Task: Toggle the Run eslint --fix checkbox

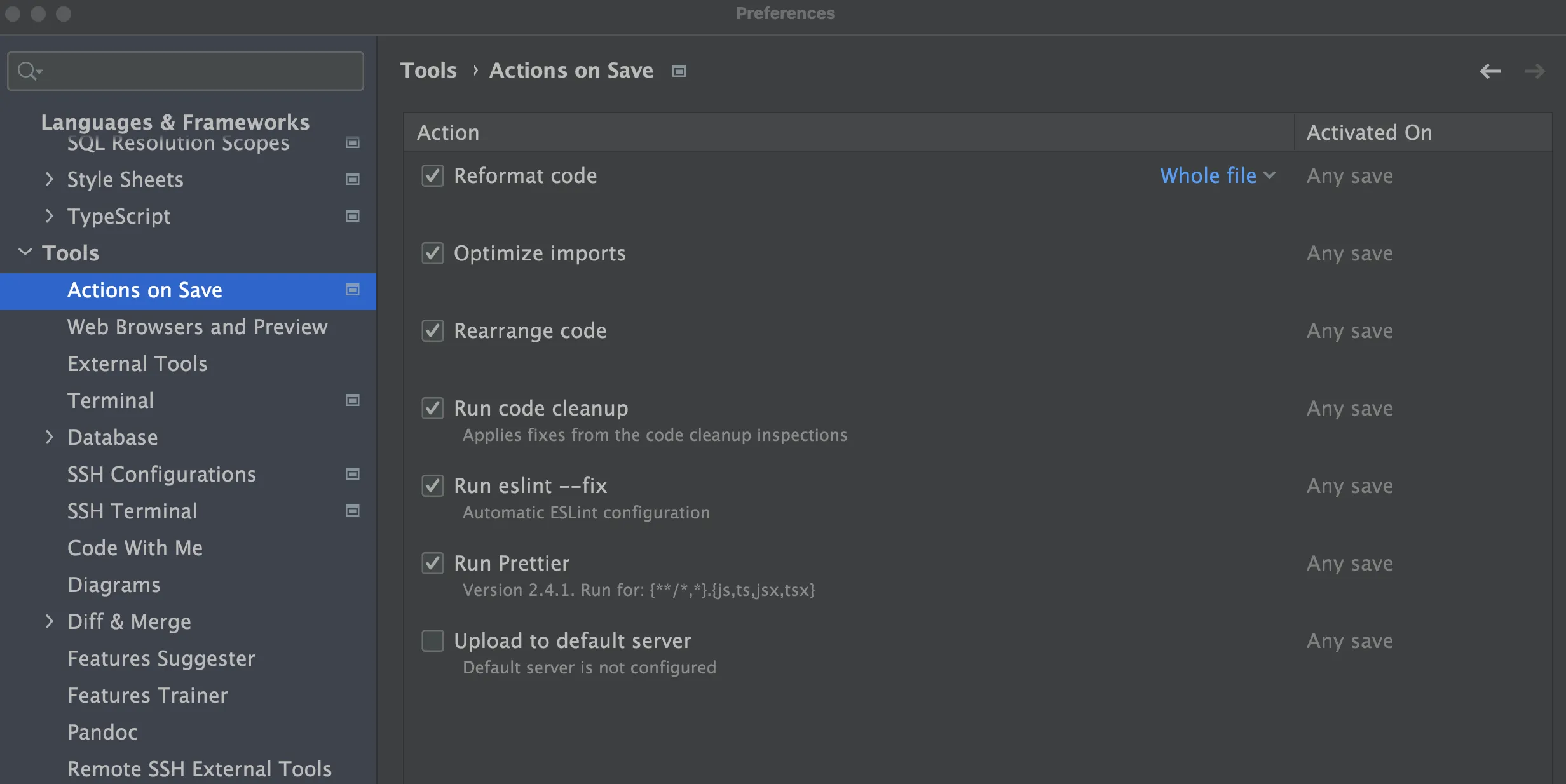Action: tap(433, 485)
